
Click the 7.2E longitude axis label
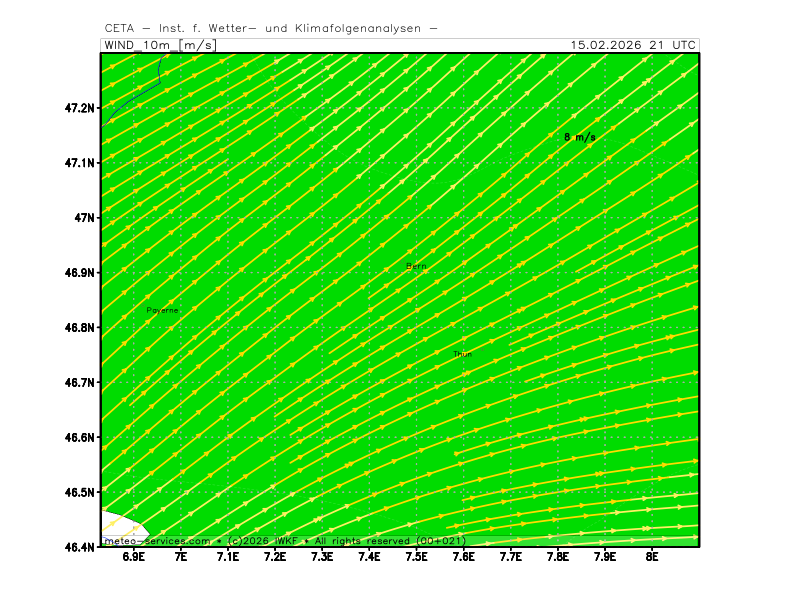[x=275, y=558]
